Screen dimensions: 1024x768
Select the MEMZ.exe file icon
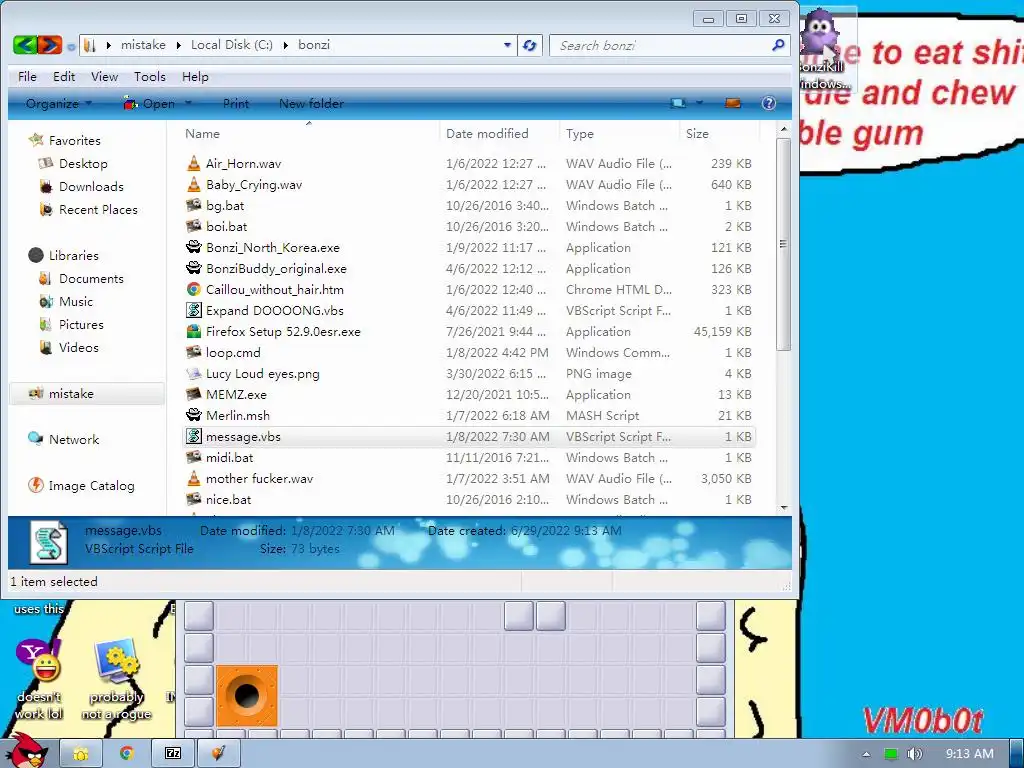click(x=193, y=394)
